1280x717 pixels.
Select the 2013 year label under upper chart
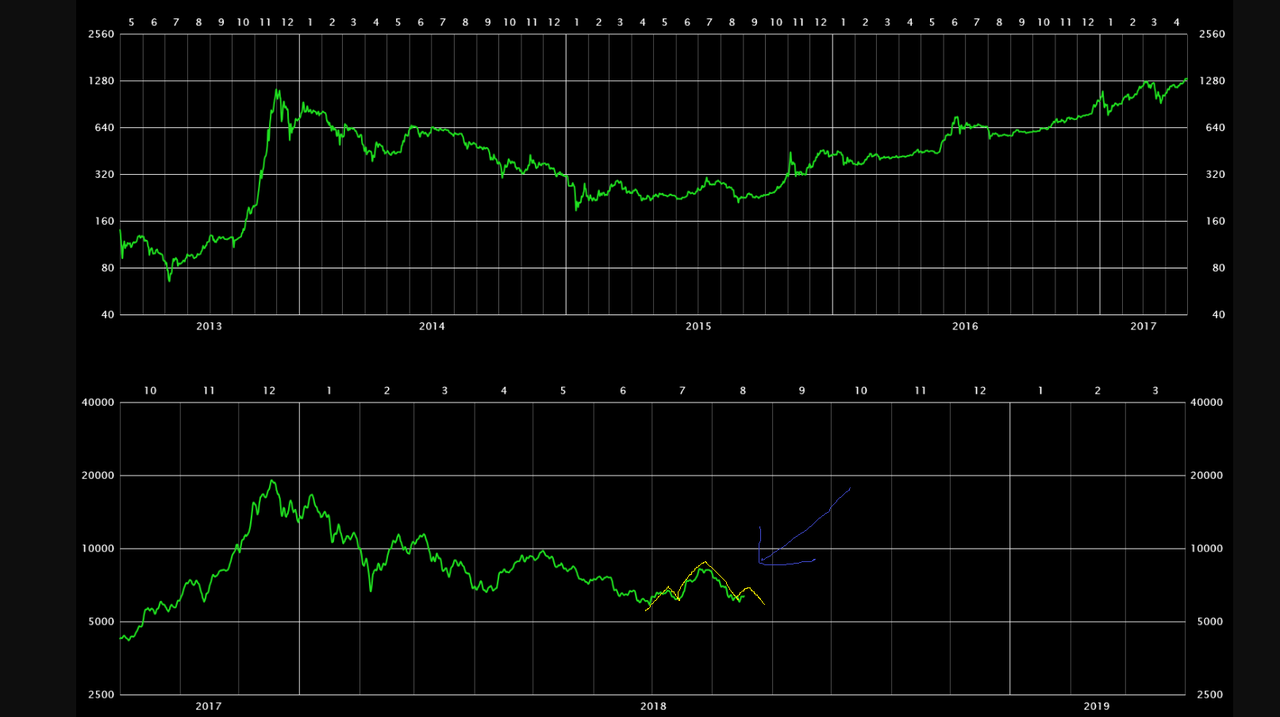click(x=209, y=326)
